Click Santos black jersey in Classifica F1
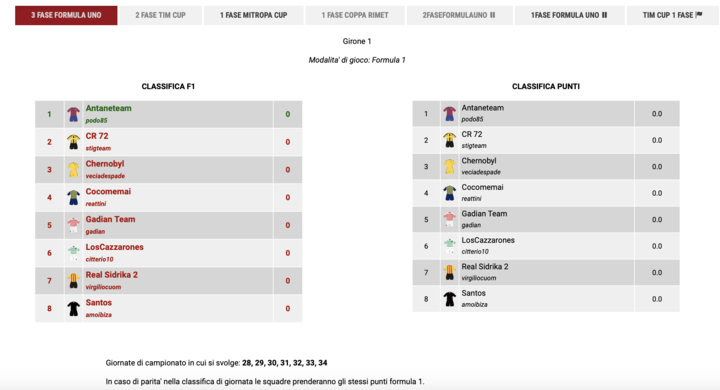The image size is (720, 390). [x=73, y=308]
